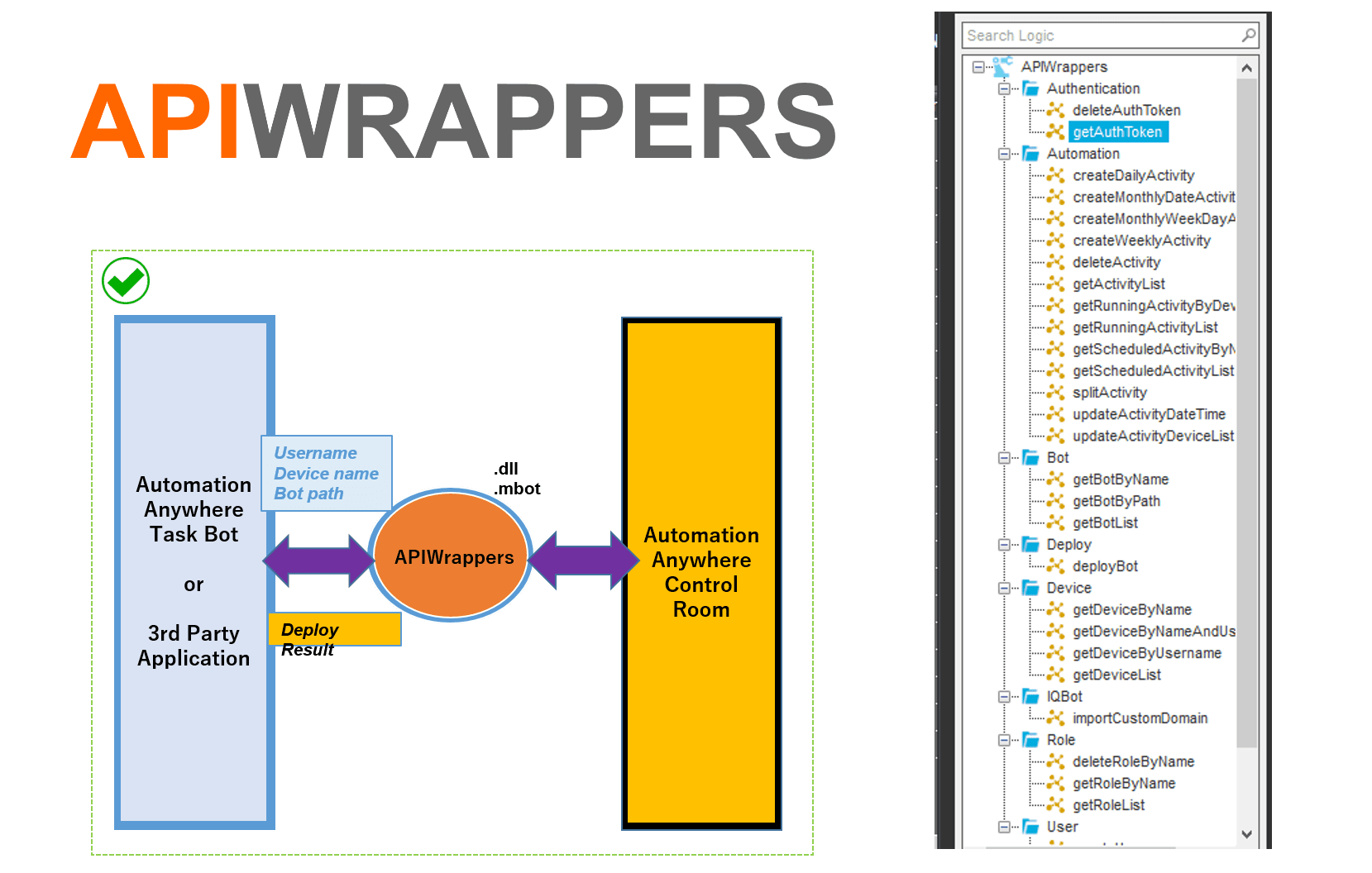Click the tree scrollbar up arrow
Screen dimensions: 1372x873
point(1247,68)
